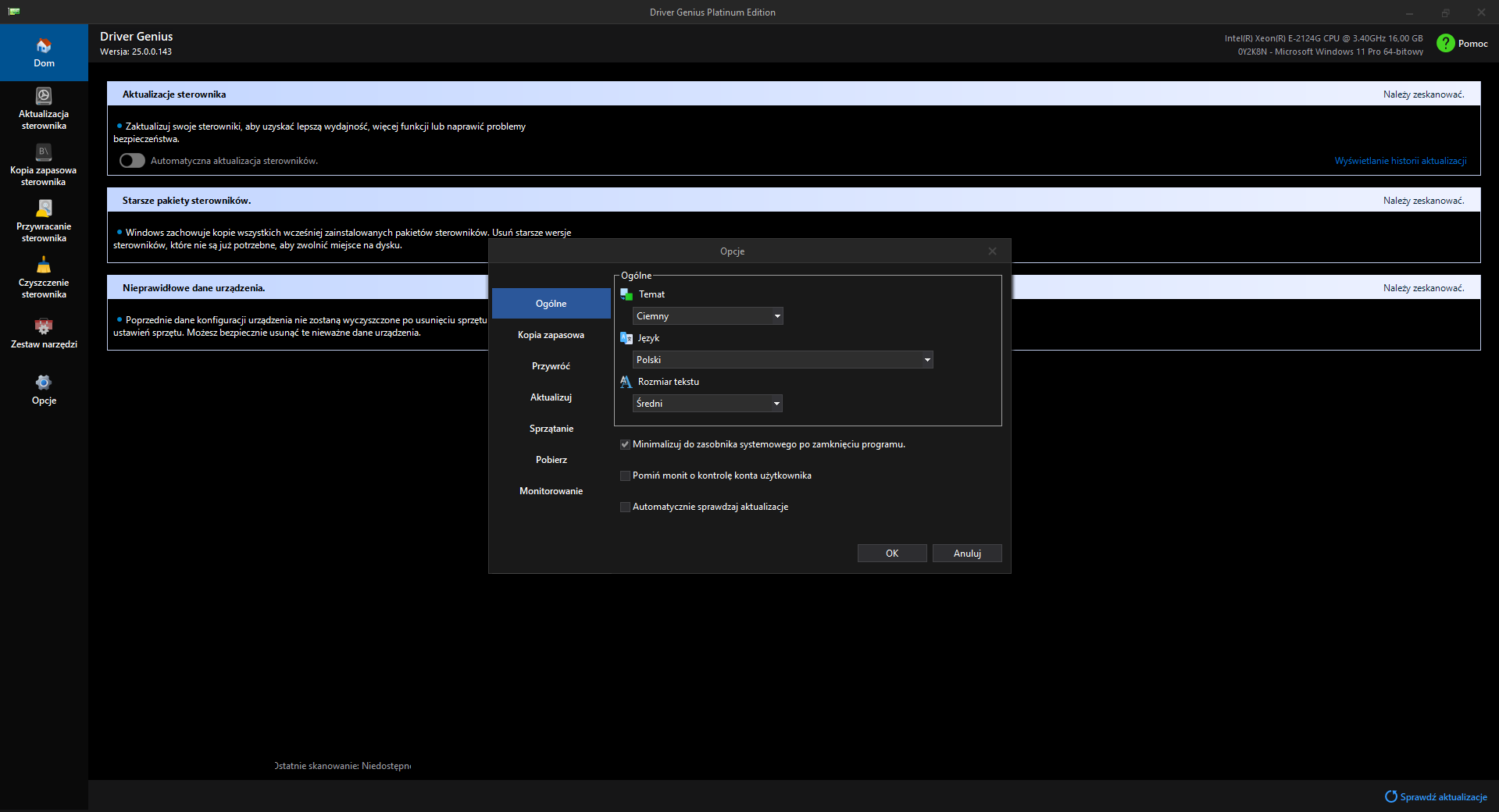Switch to Monitorowanie options tab

(x=551, y=491)
